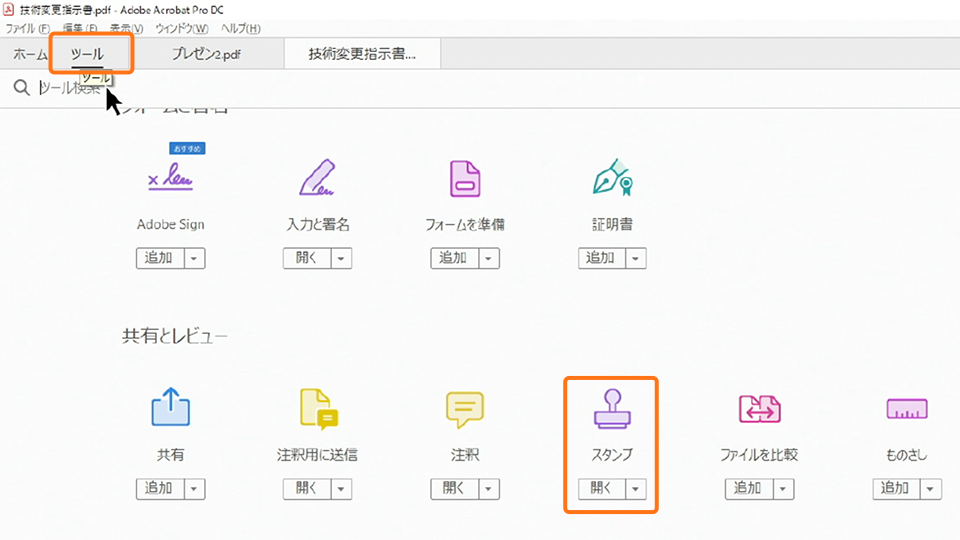Click the スタンプ label
Viewport: 960px width, 540px height.
click(x=612, y=455)
